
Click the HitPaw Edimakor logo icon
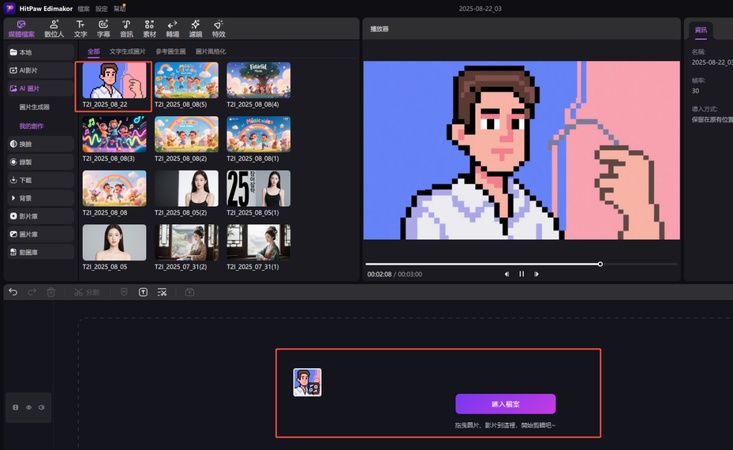click(x=9, y=8)
